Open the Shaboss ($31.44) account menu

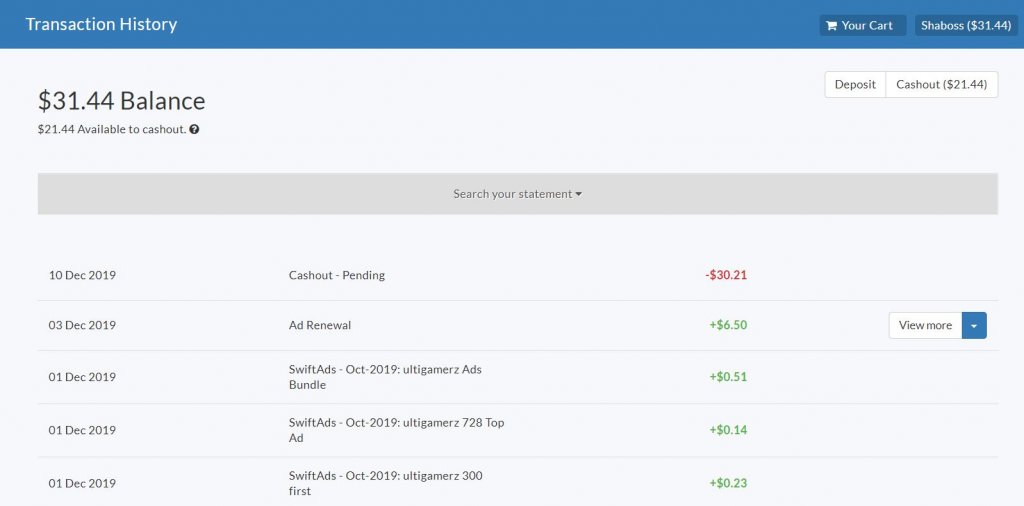click(965, 26)
